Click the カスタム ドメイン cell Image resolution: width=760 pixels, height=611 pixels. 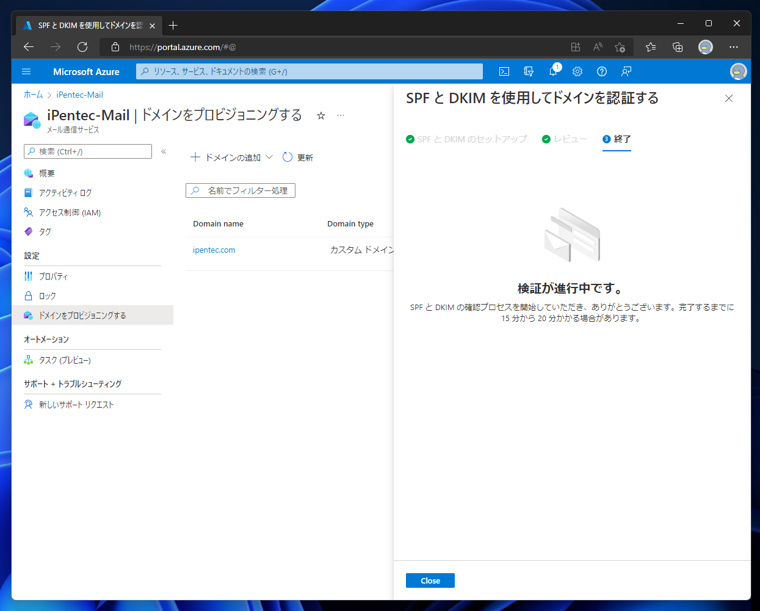click(x=362, y=250)
